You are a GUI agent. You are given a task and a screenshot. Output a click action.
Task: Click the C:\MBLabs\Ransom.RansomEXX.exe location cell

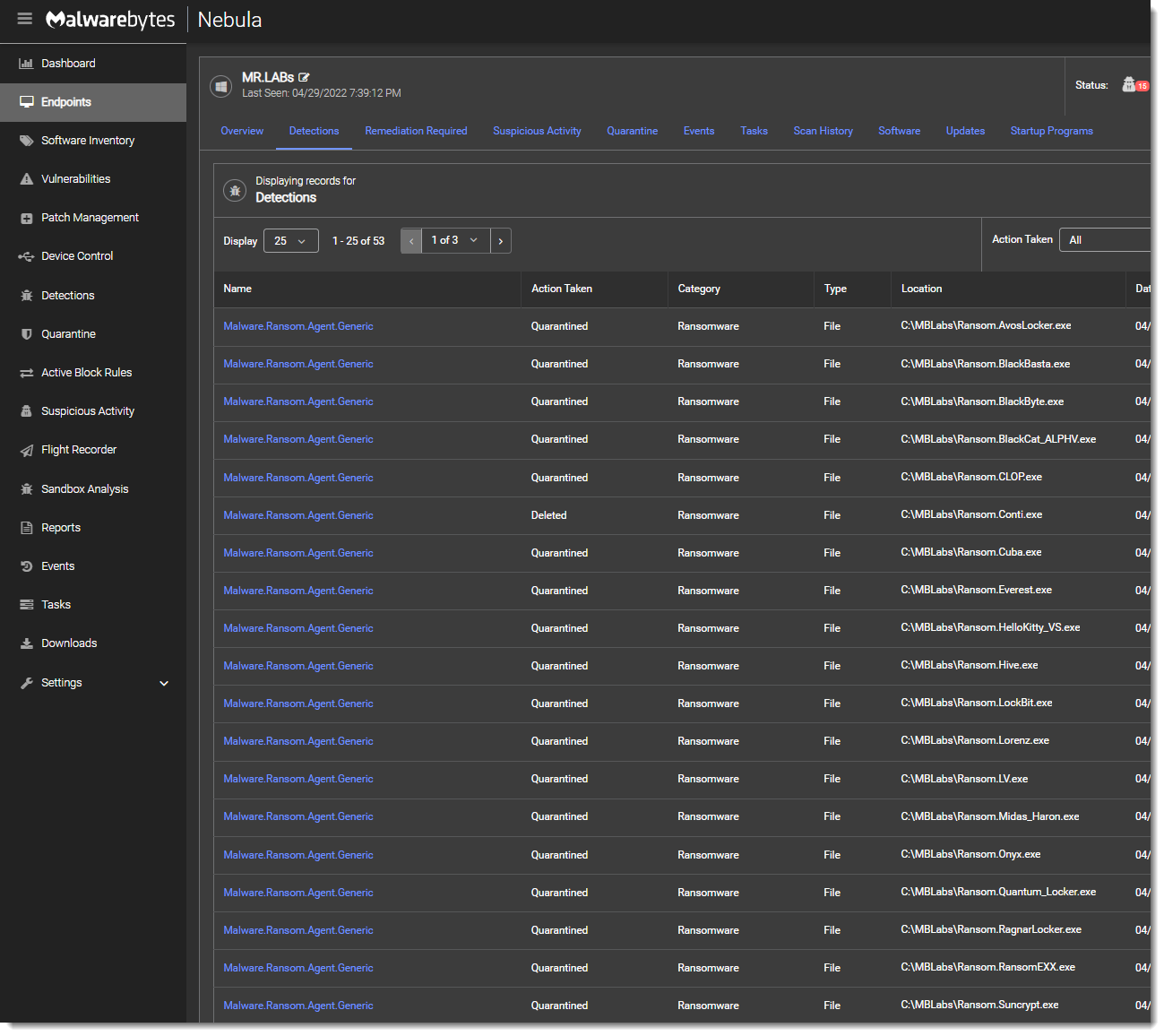[x=987, y=967]
